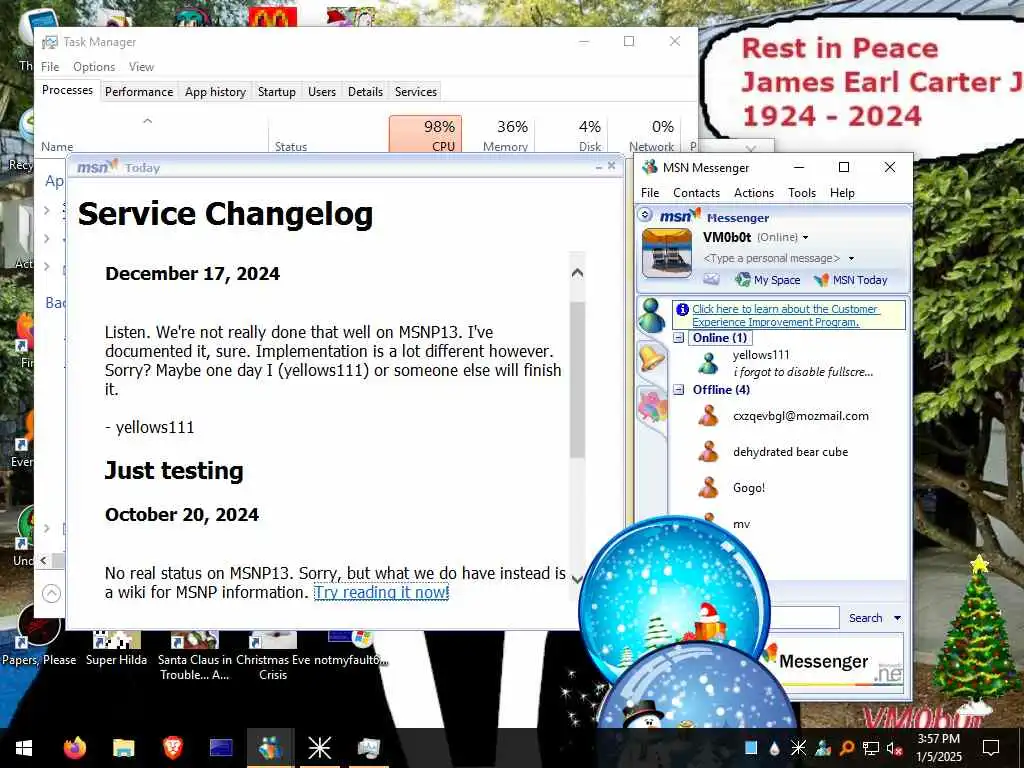Image resolution: width=1024 pixels, height=768 pixels.
Task: Select the dehydrated bear cube contact icon
Action: [709, 451]
